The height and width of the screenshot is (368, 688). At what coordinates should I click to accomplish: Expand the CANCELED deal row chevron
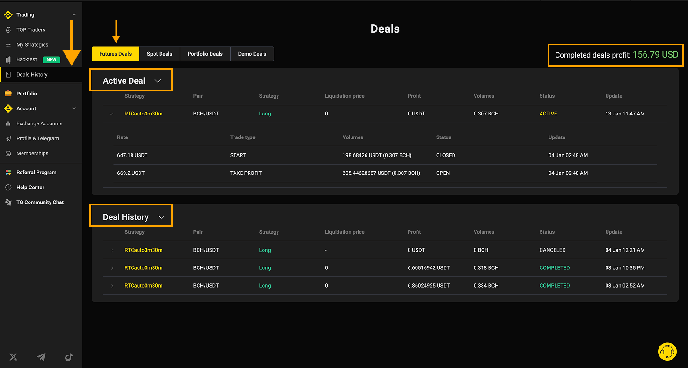[112, 250]
